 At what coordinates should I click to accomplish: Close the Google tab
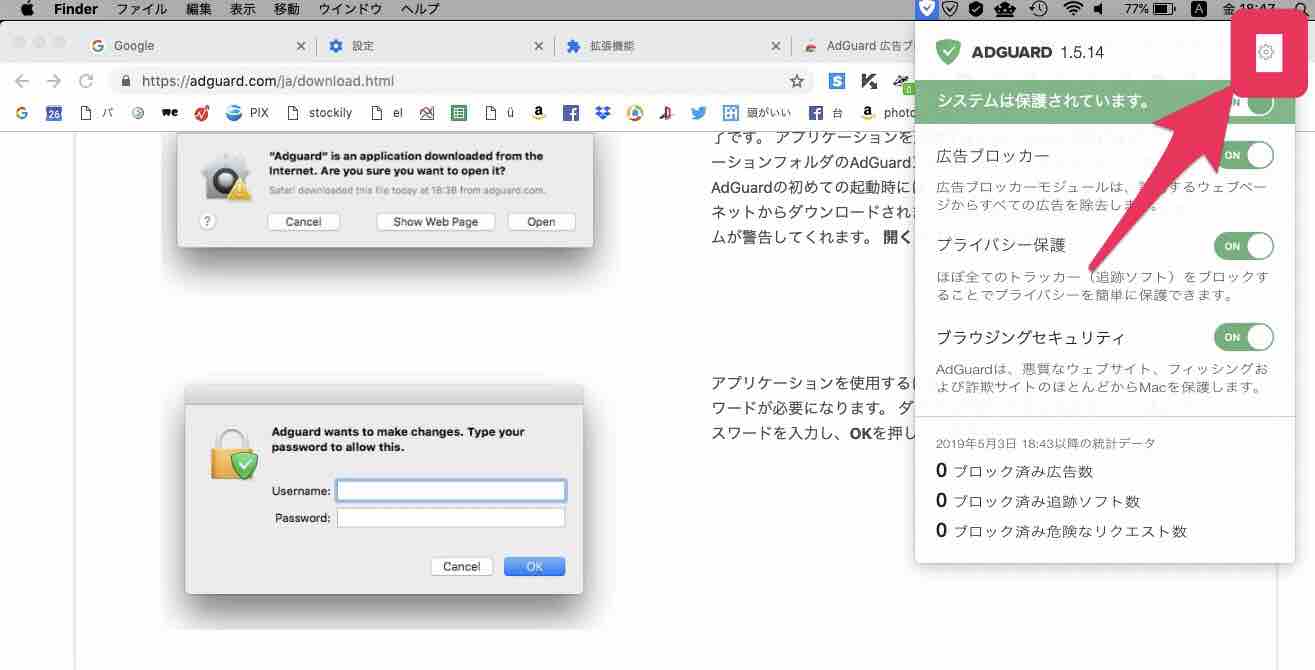[x=301, y=46]
